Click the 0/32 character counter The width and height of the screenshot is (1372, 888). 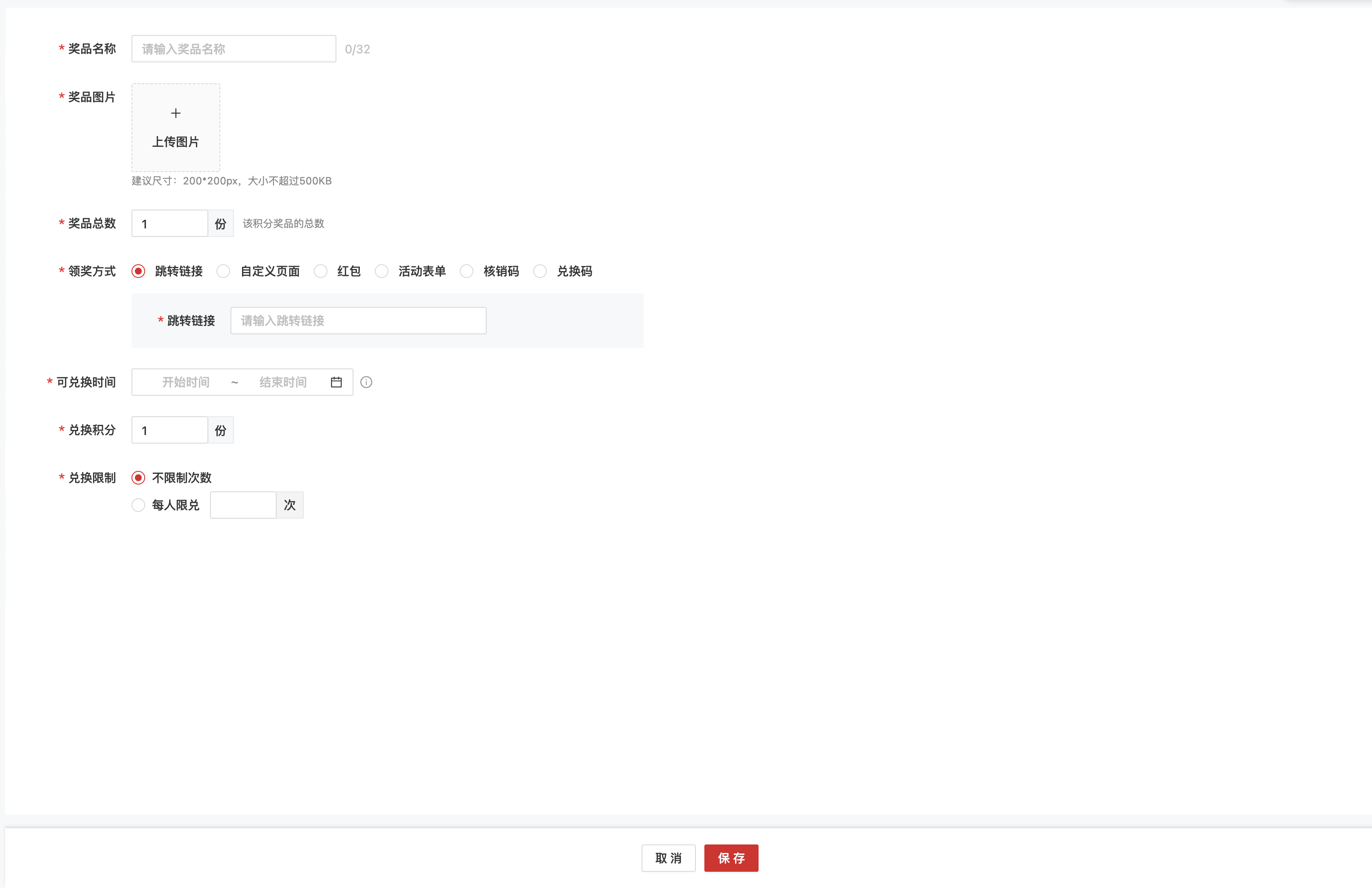357,49
